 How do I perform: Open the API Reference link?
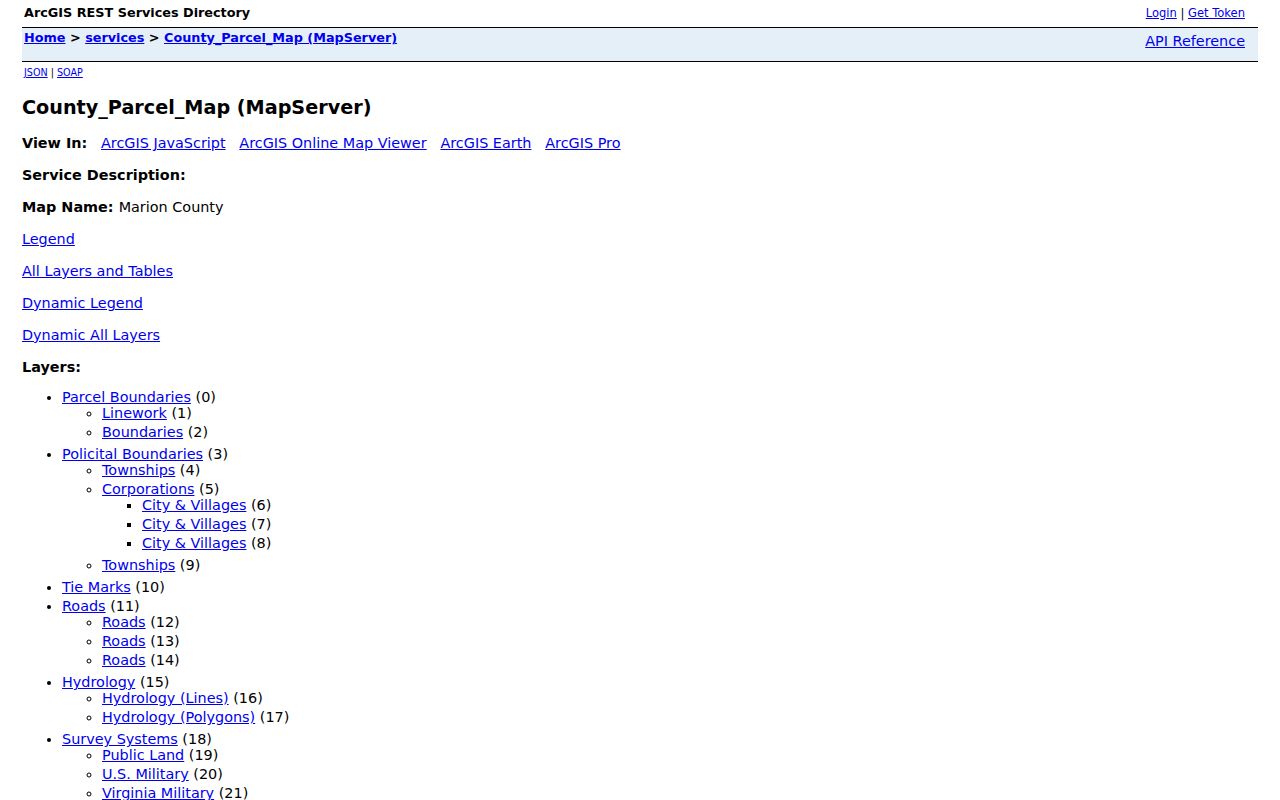pyautogui.click(x=1195, y=41)
